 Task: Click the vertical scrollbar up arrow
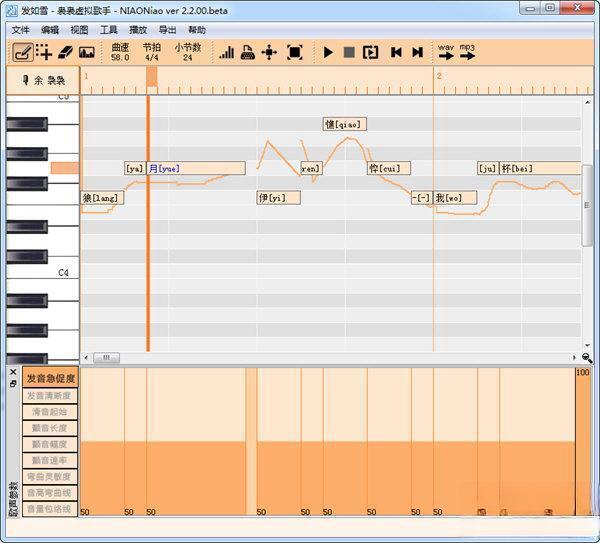click(587, 102)
